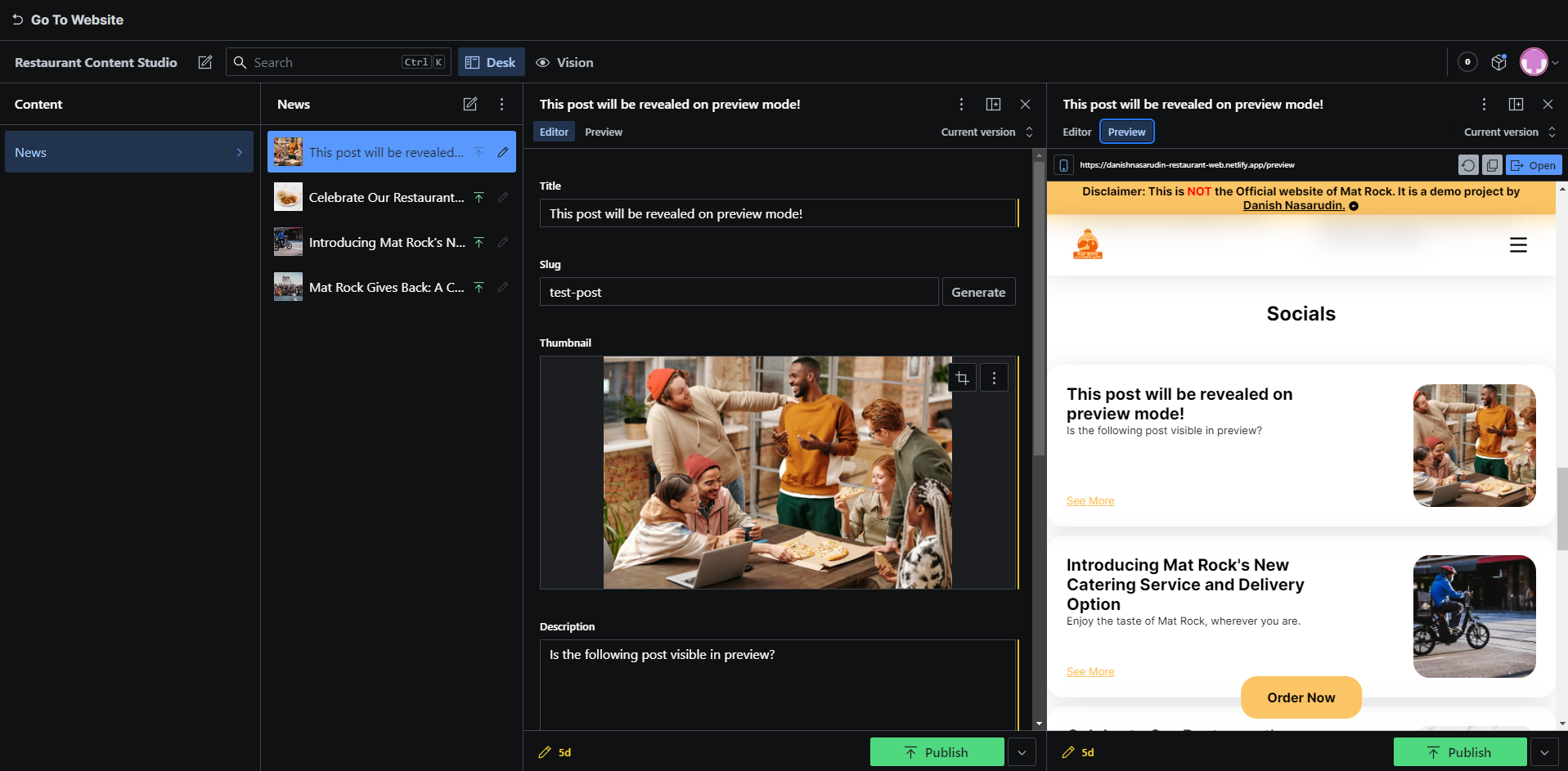
Task: Select the Editor tab in the preview pane
Action: 1077,132
